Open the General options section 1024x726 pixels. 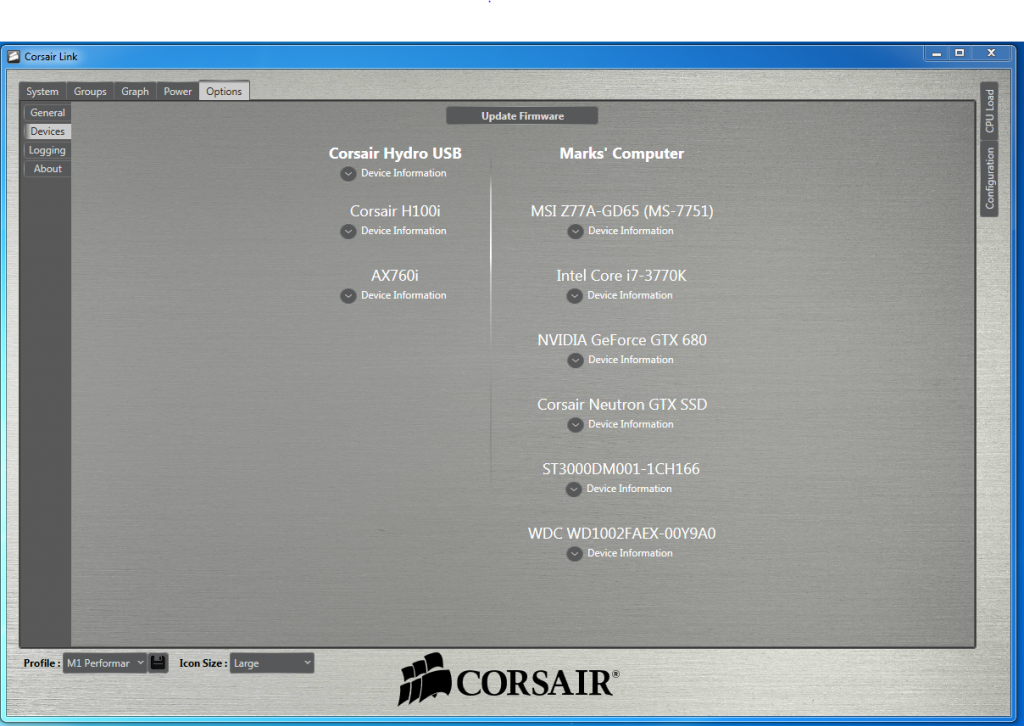tap(48, 112)
